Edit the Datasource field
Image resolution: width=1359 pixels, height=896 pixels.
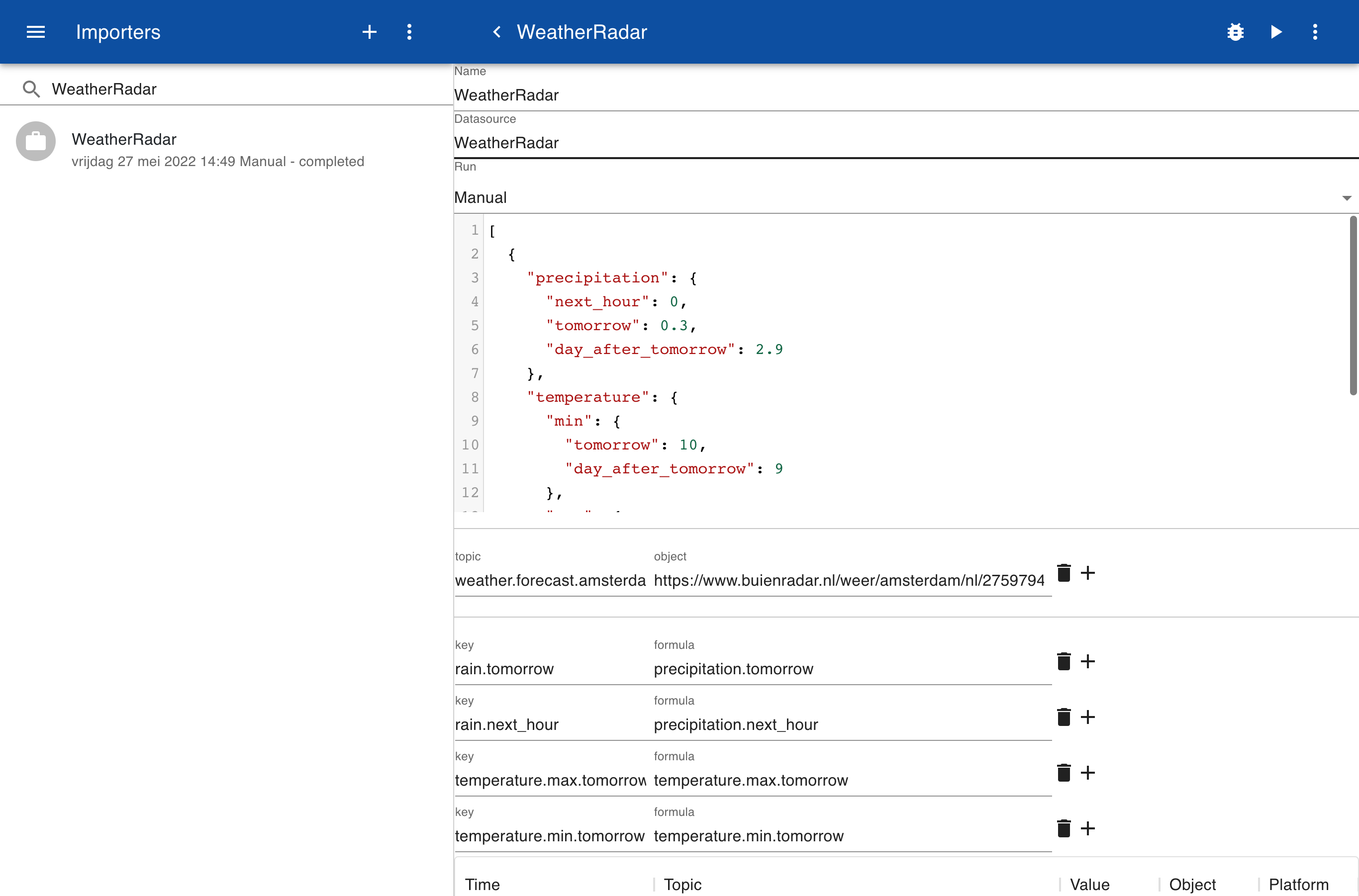pos(906,143)
